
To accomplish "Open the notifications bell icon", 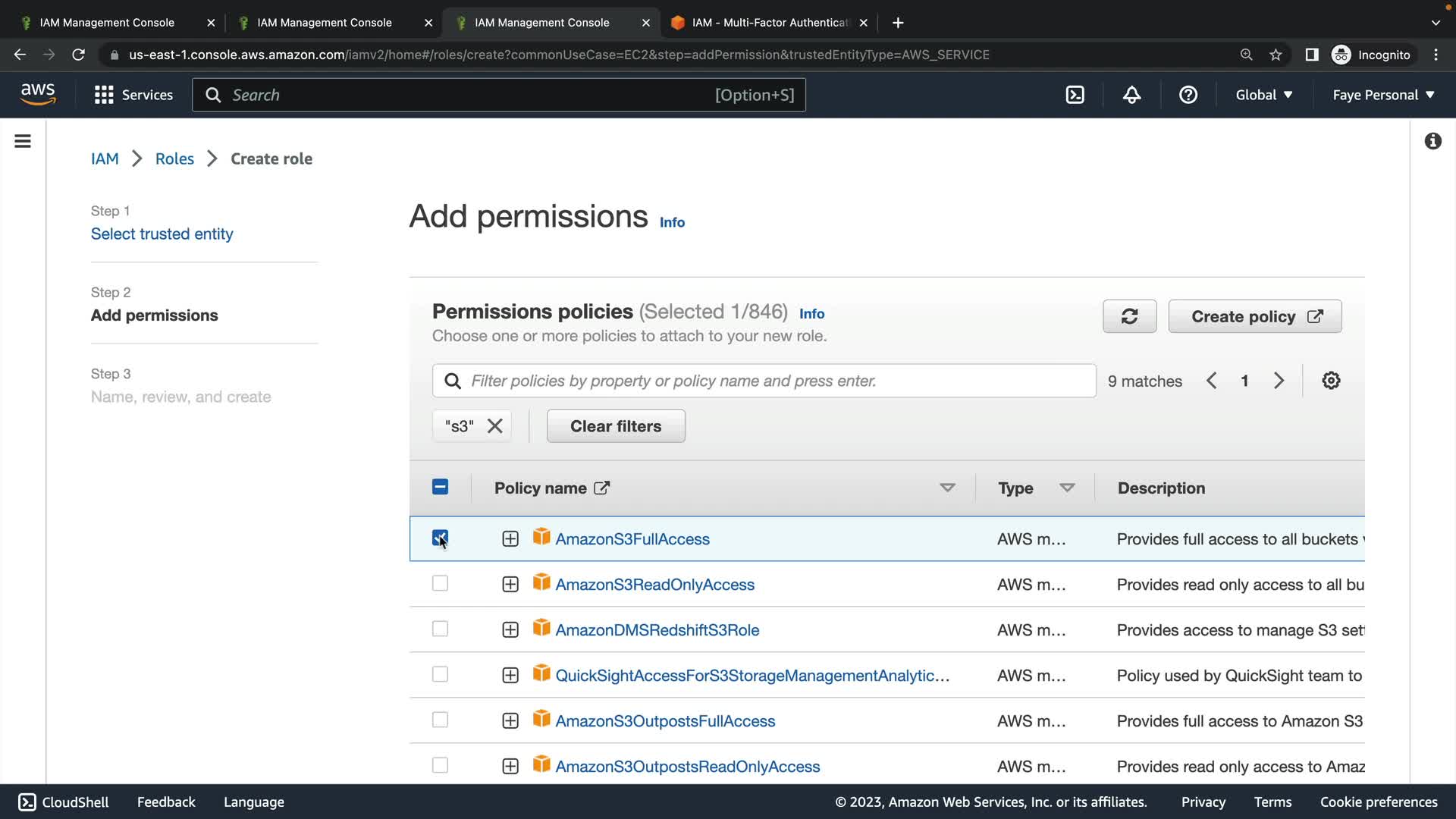I will [1131, 95].
